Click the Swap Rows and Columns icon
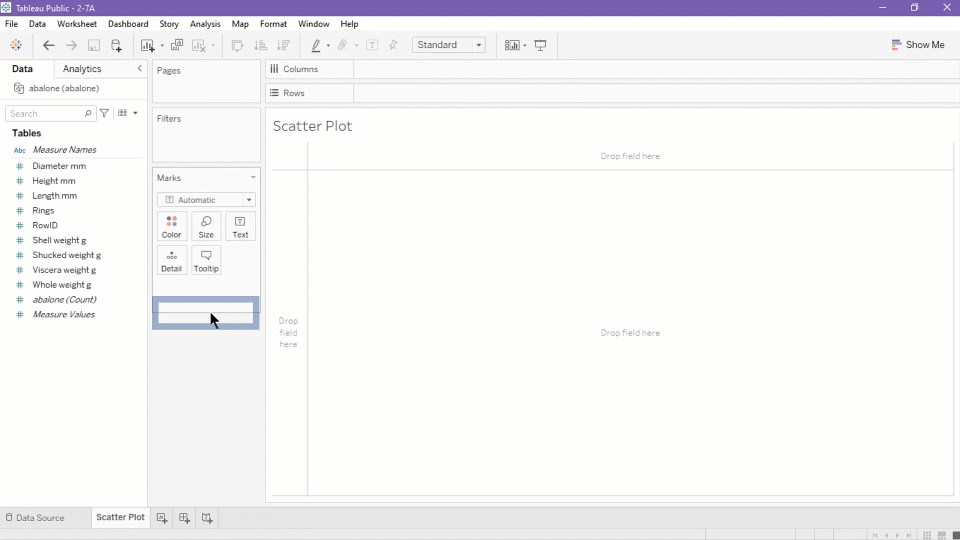This screenshot has height=540, width=960. (x=237, y=45)
